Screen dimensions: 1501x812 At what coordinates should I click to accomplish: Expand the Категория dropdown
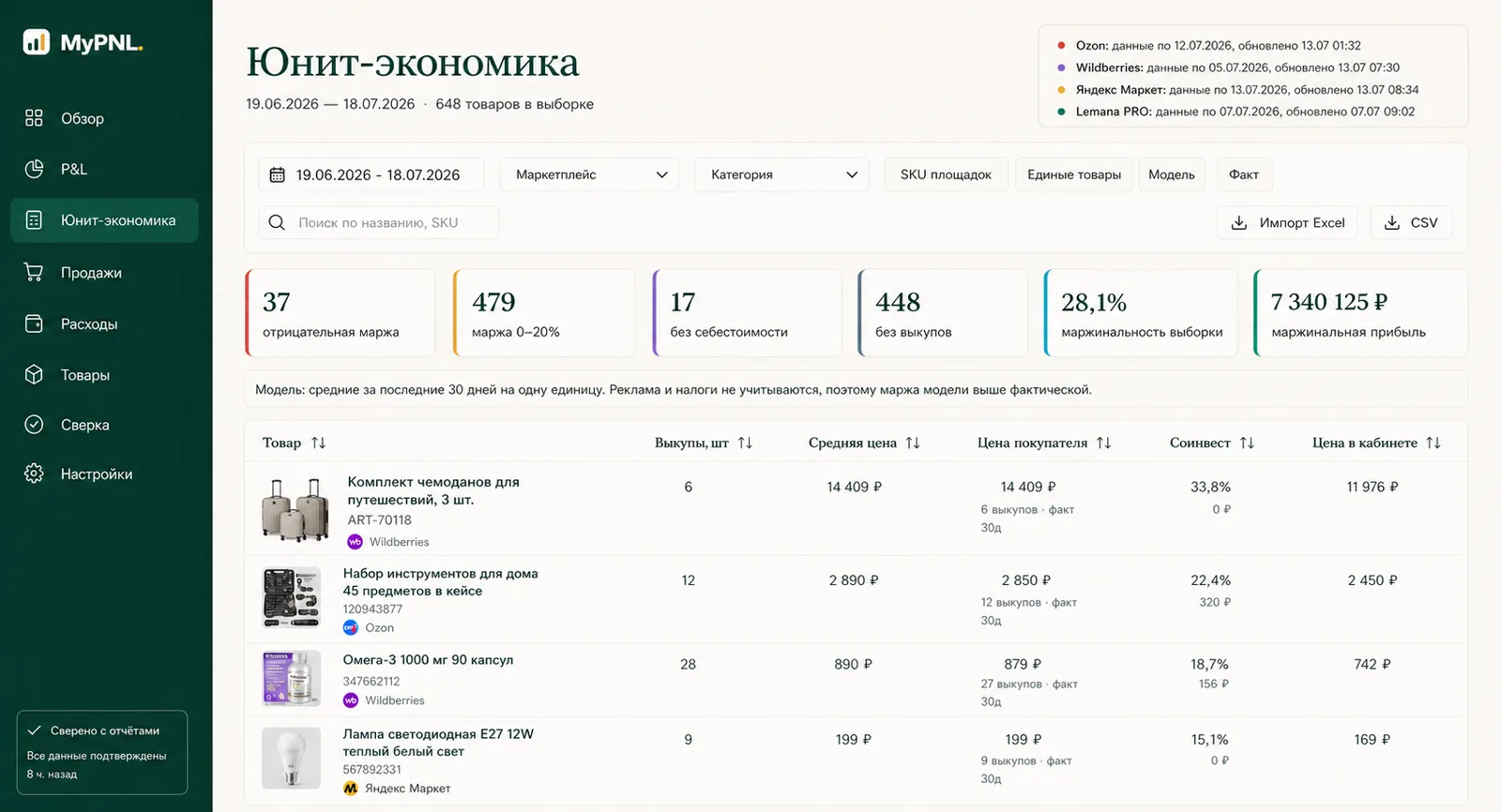click(x=782, y=174)
